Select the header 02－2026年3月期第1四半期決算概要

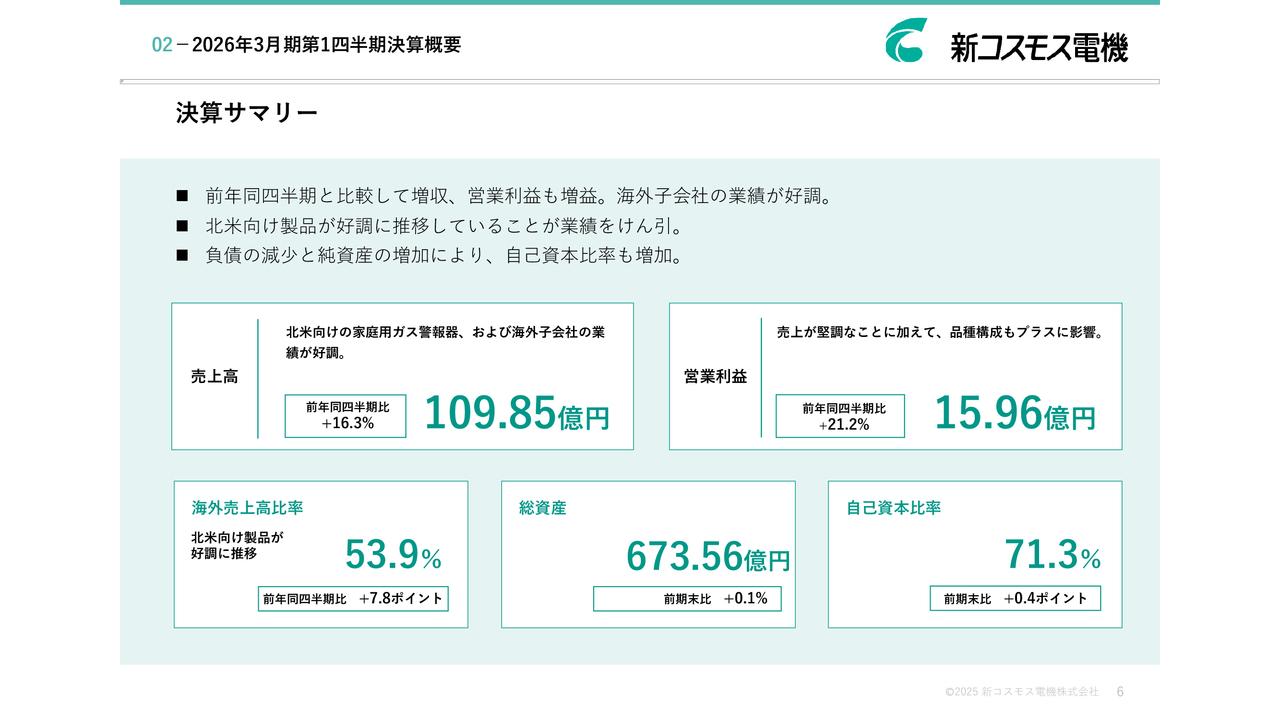[306, 45]
